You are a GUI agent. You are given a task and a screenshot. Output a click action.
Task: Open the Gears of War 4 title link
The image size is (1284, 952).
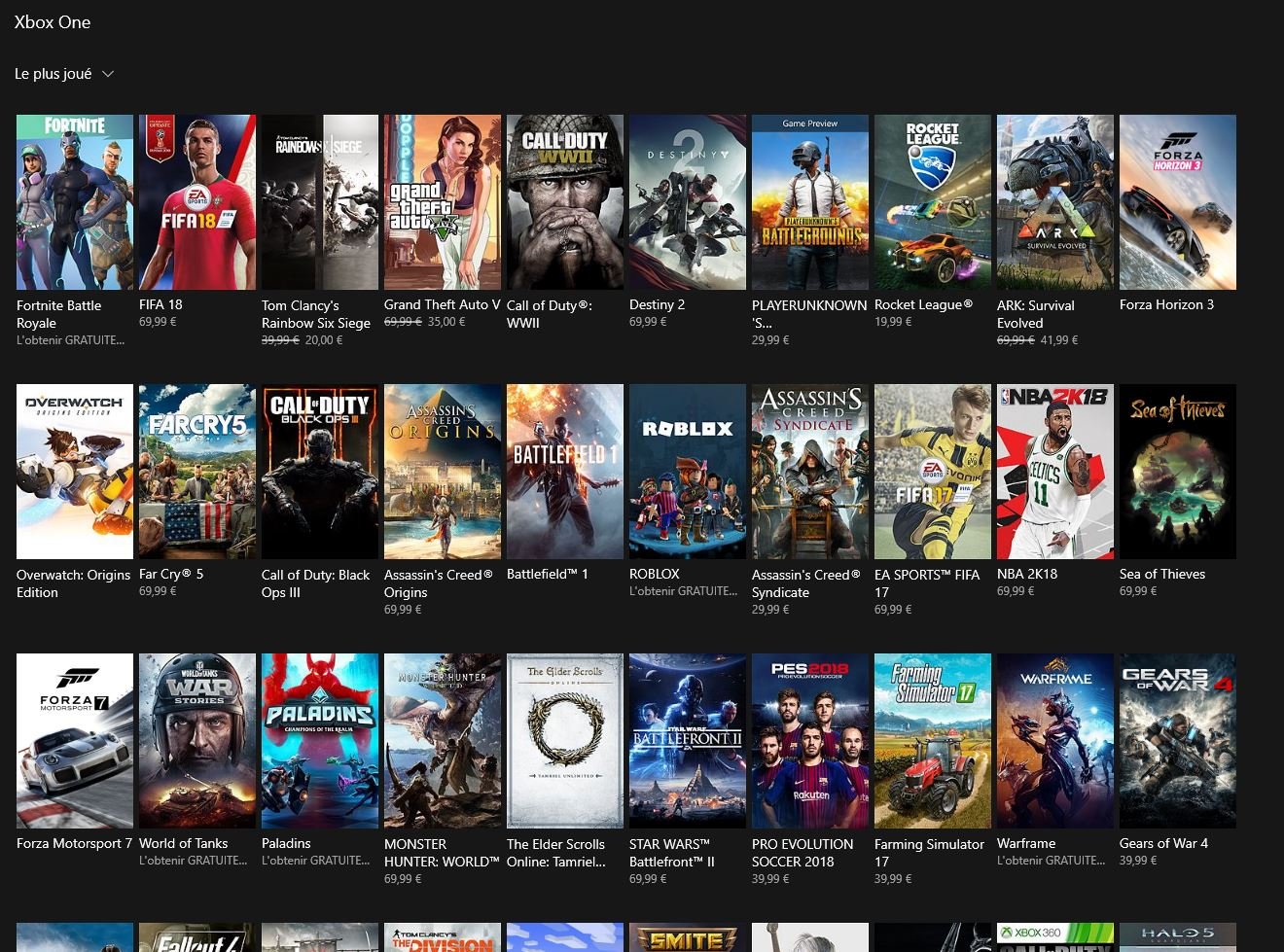coord(1163,843)
